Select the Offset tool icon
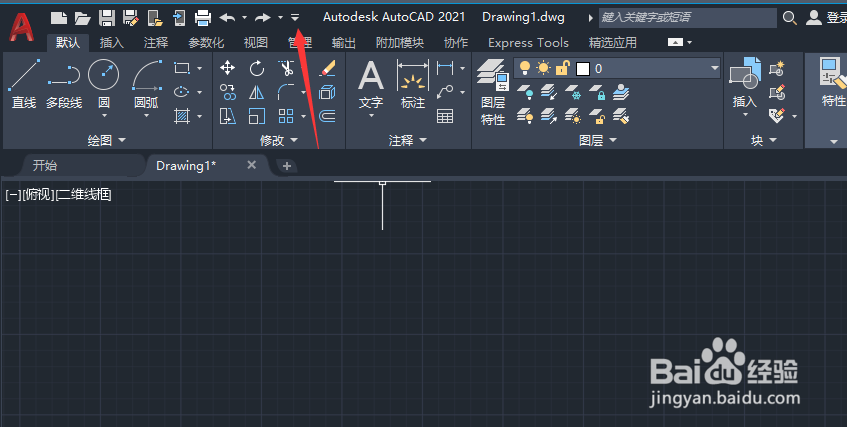The image size is (847, 427). point(327,116)
